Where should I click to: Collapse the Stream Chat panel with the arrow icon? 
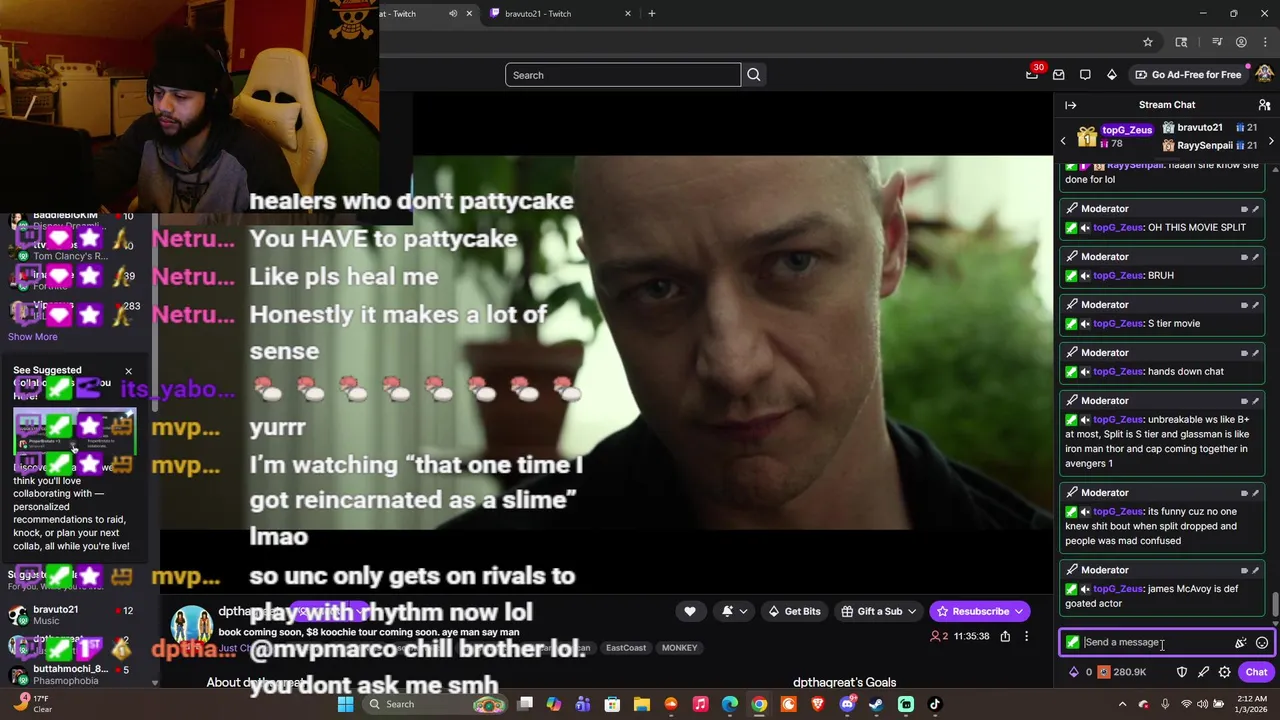pos(1070,105)
